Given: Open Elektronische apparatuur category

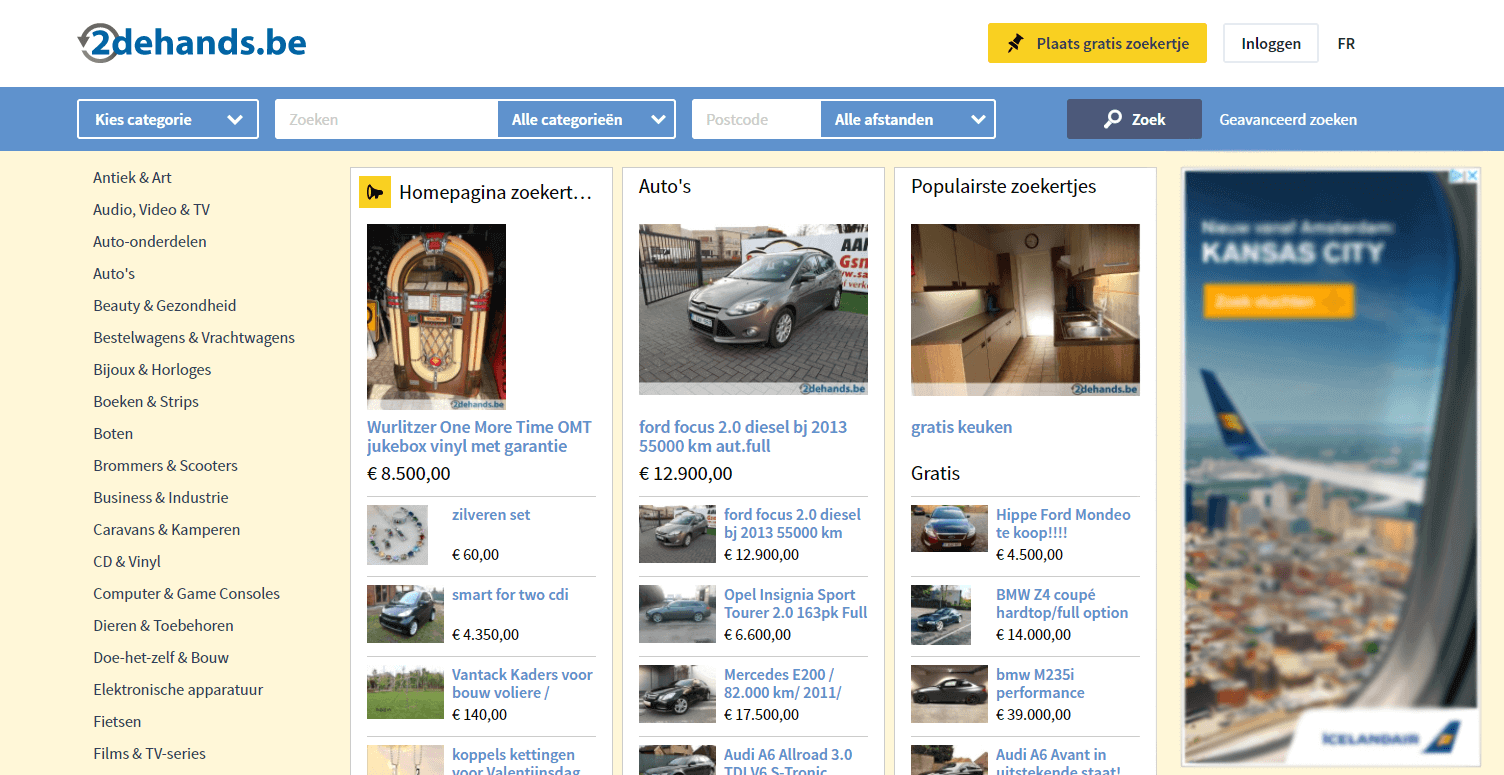Looking at the screenshot, I should coord(178,689).
